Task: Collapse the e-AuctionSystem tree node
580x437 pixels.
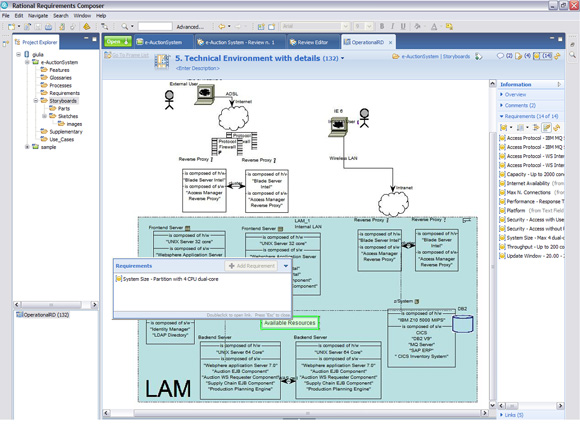Action: tap(27, 62)
